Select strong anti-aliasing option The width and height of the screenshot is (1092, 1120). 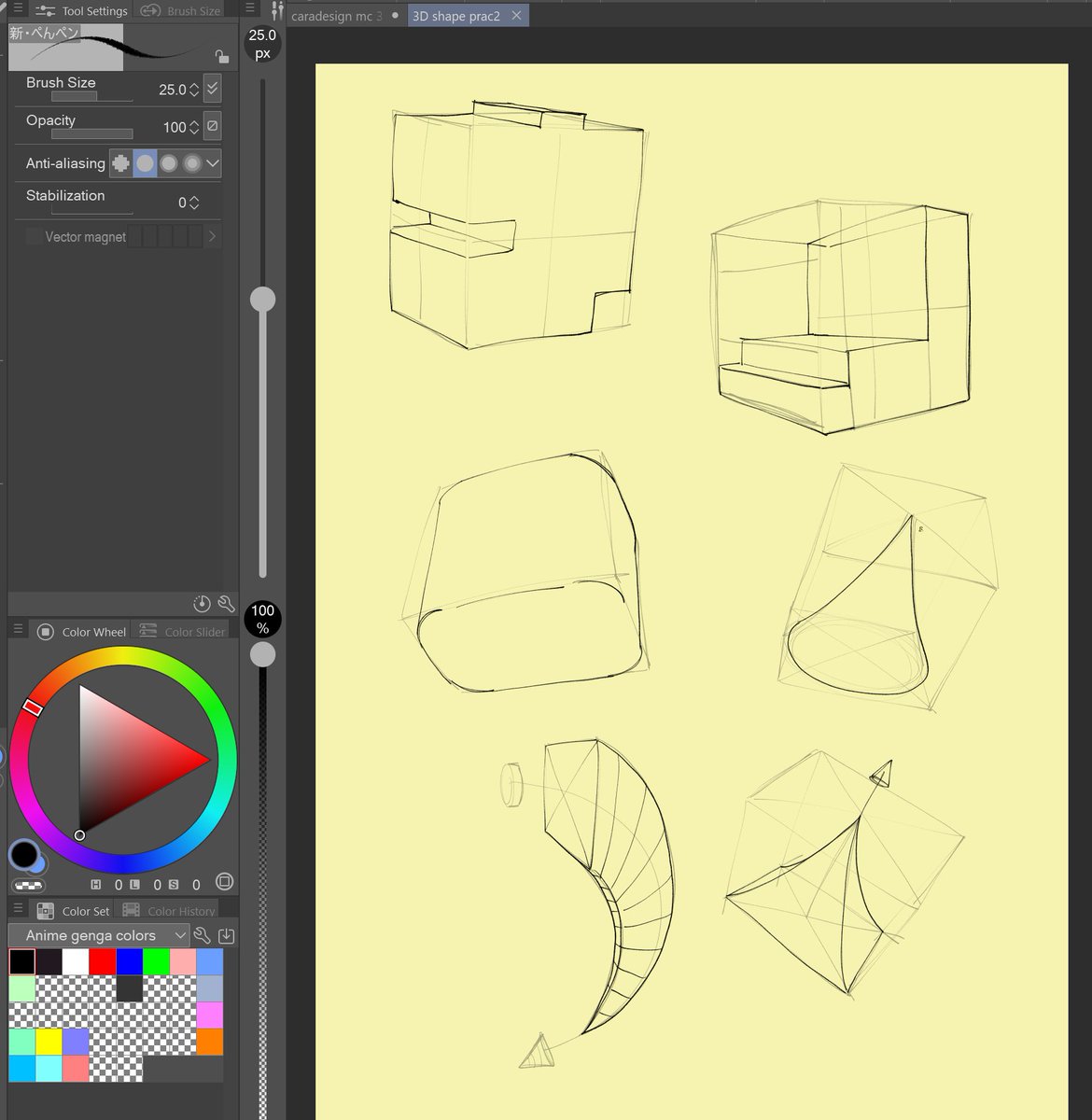click(x=191, y=163)
